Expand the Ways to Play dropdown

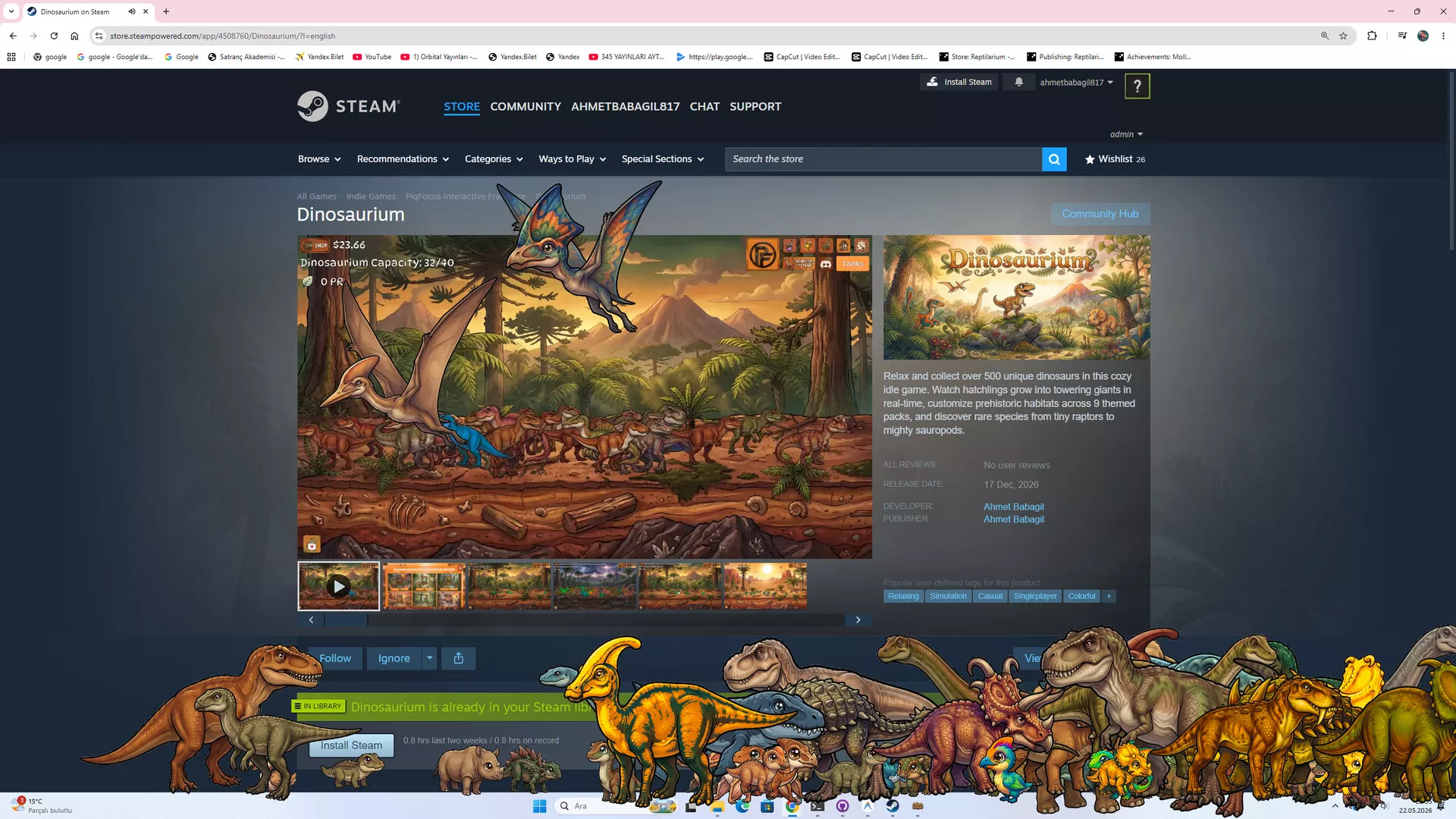coord(573,159)
